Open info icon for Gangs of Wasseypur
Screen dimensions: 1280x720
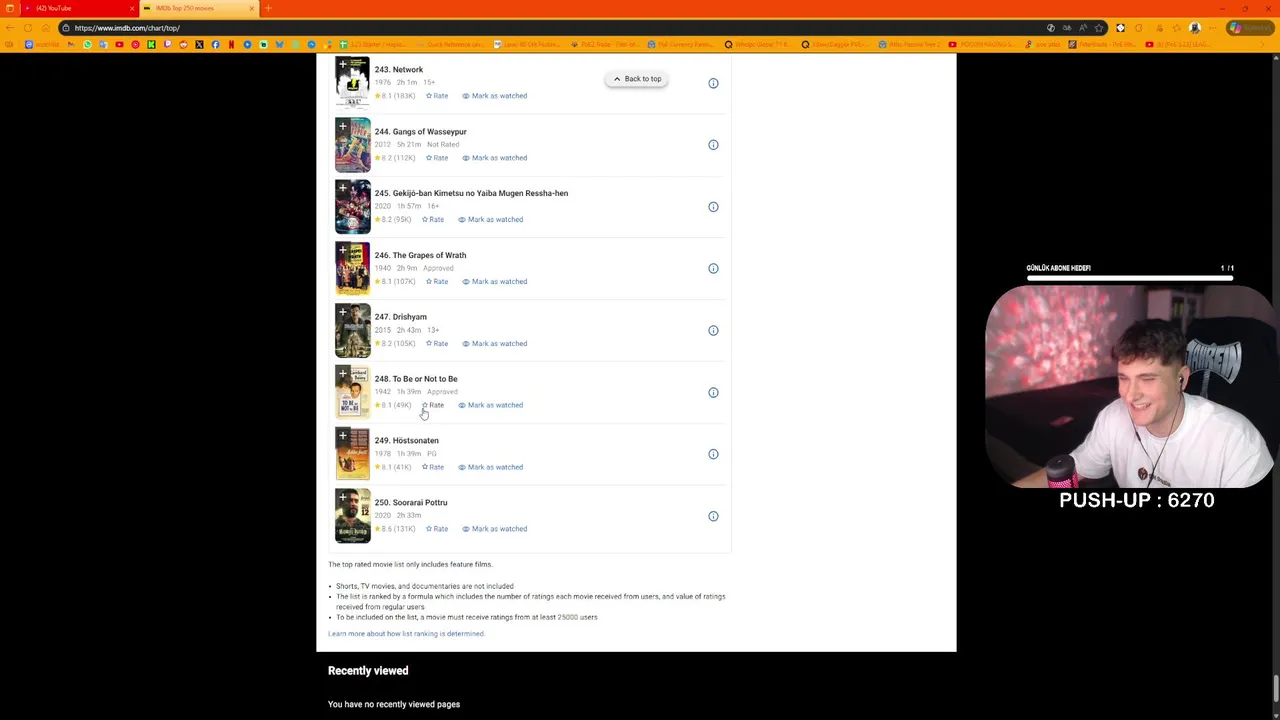tap(713, 145)
